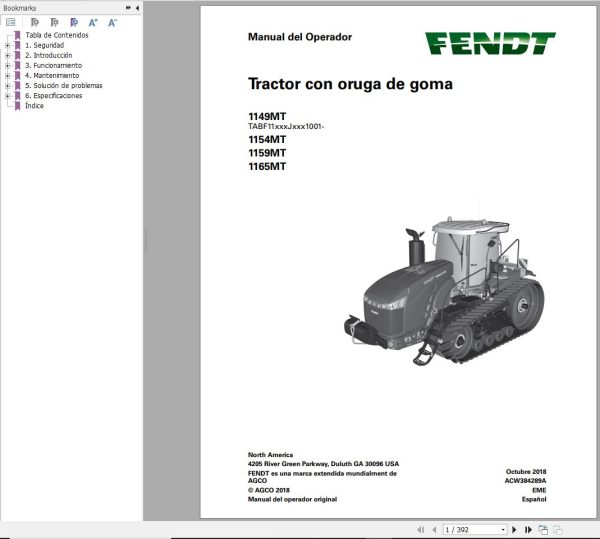Viewport: 600px width, 539px height.
Task: Click the FENDT logo on the page
Action: [490, 43]
